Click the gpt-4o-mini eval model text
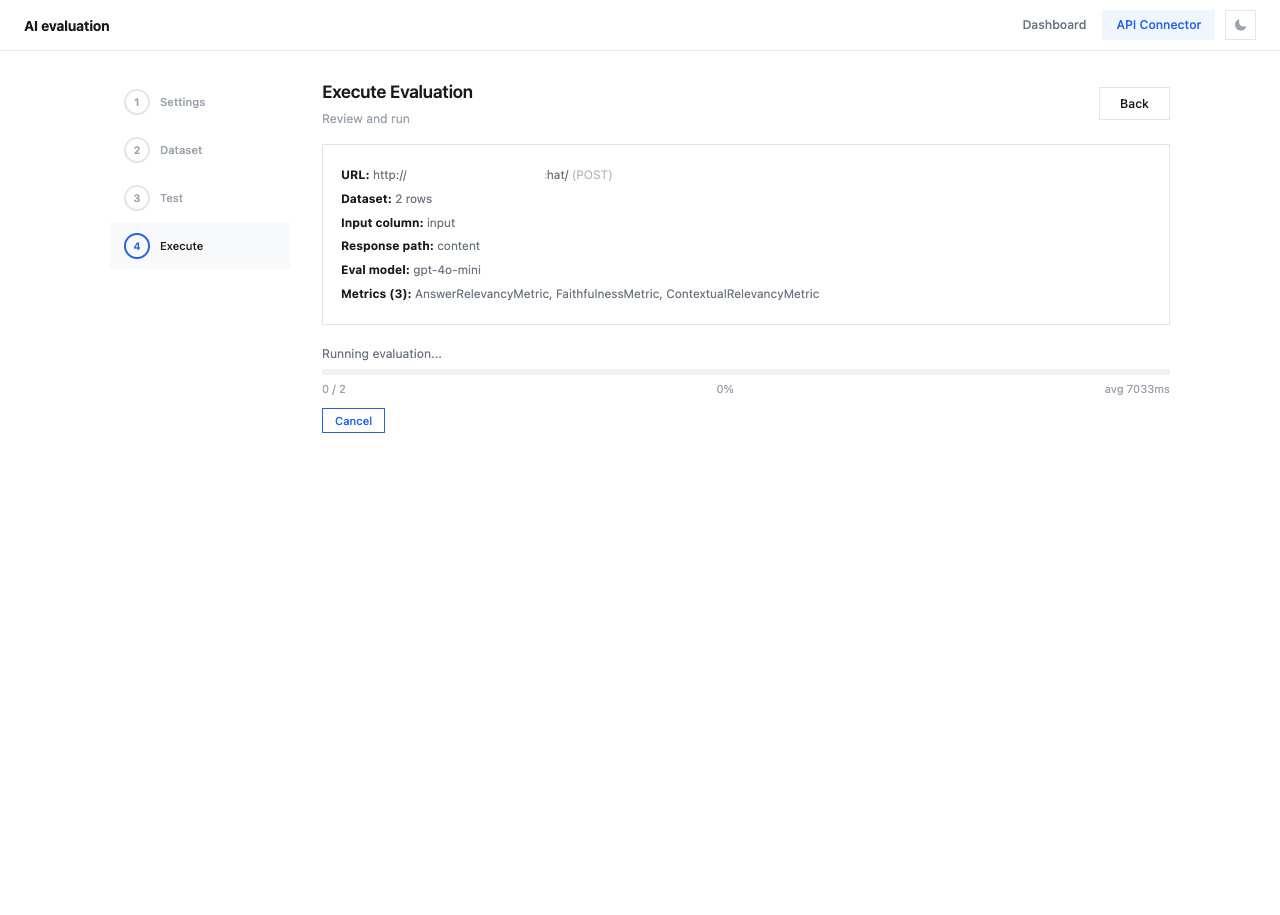 point(447,270)
